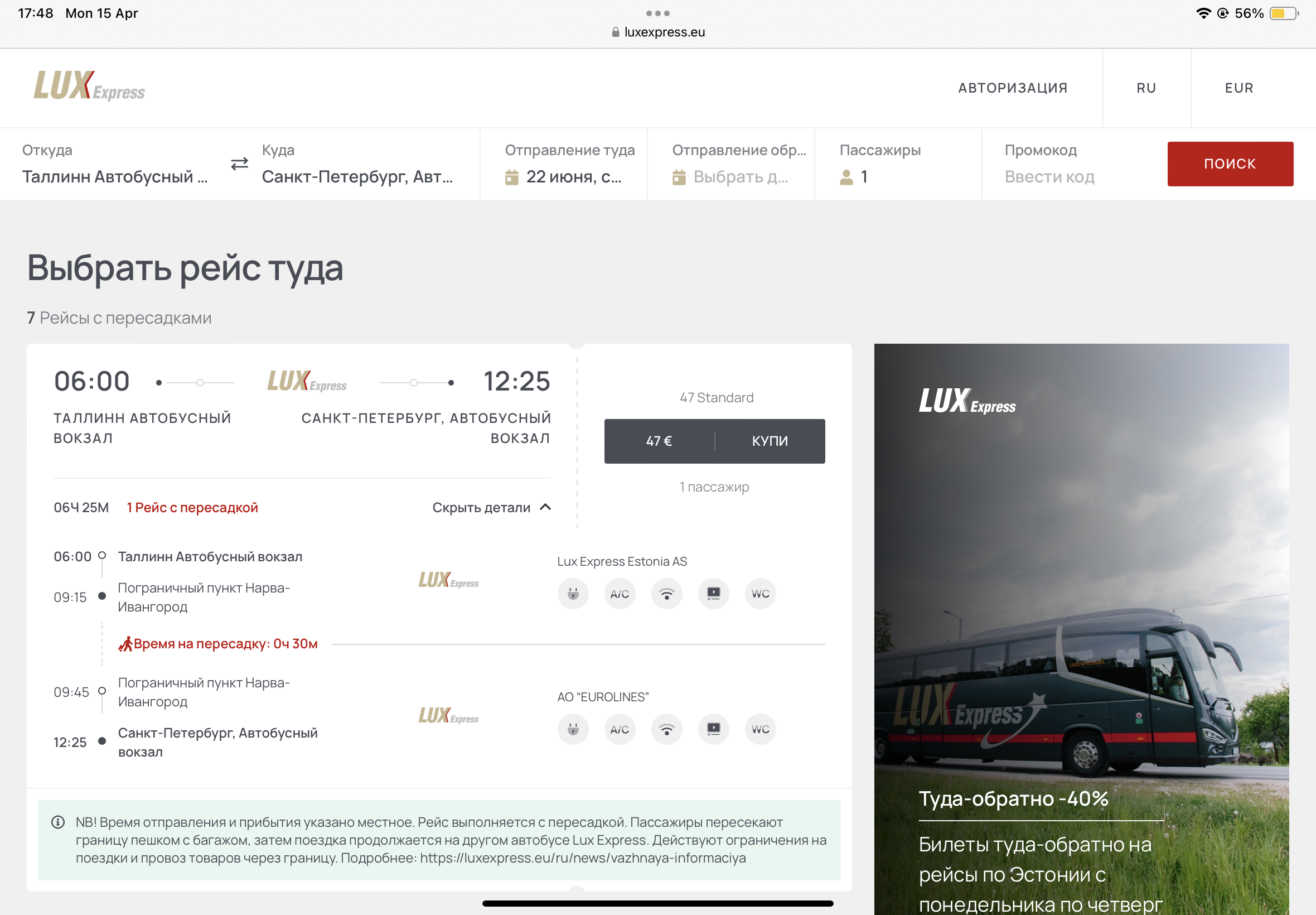
Task: Click the 06Ч 25М trip duration text
Action: tap(81, 508)
